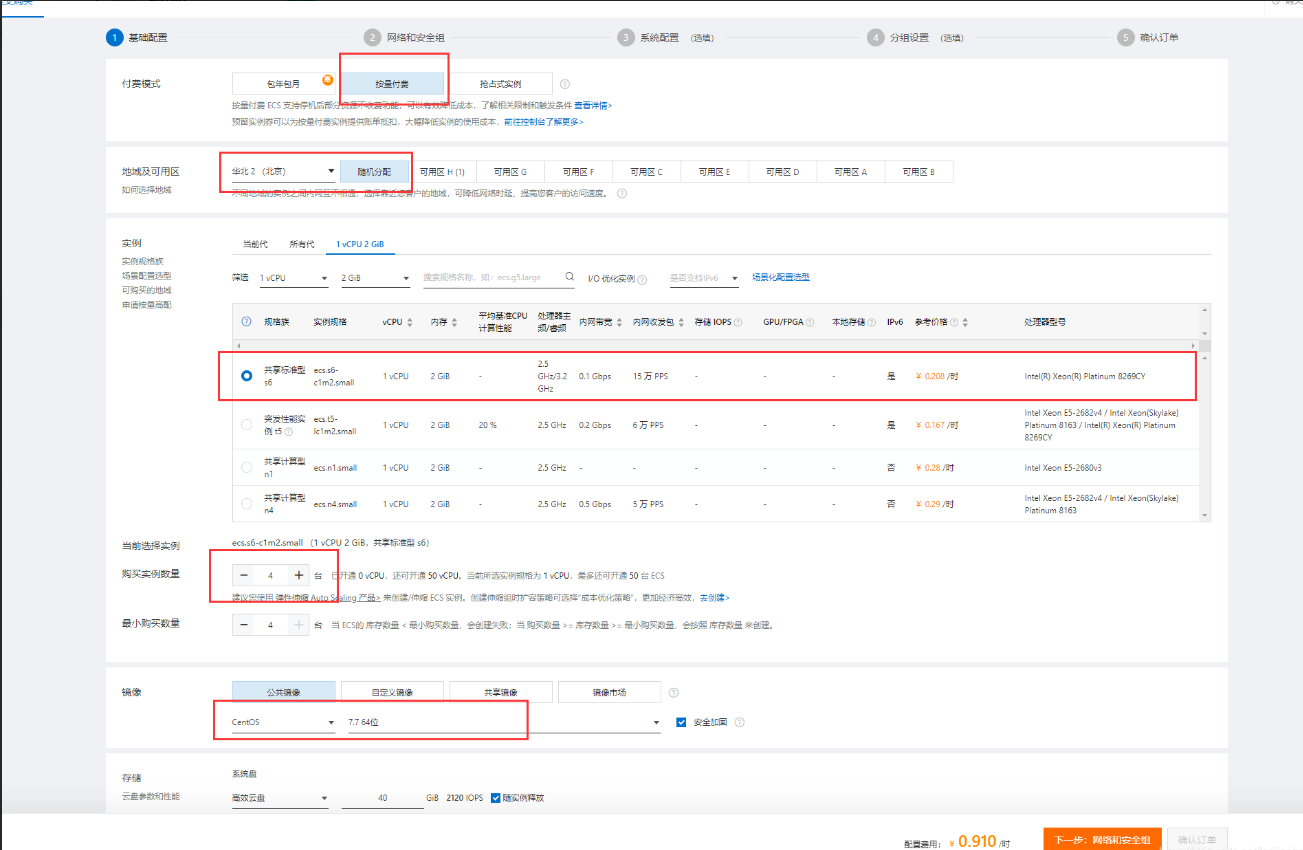Screen dimensions: 1303x850
Task: Select the 突发性能实例 t5 radio button
Action: (247, 425)
